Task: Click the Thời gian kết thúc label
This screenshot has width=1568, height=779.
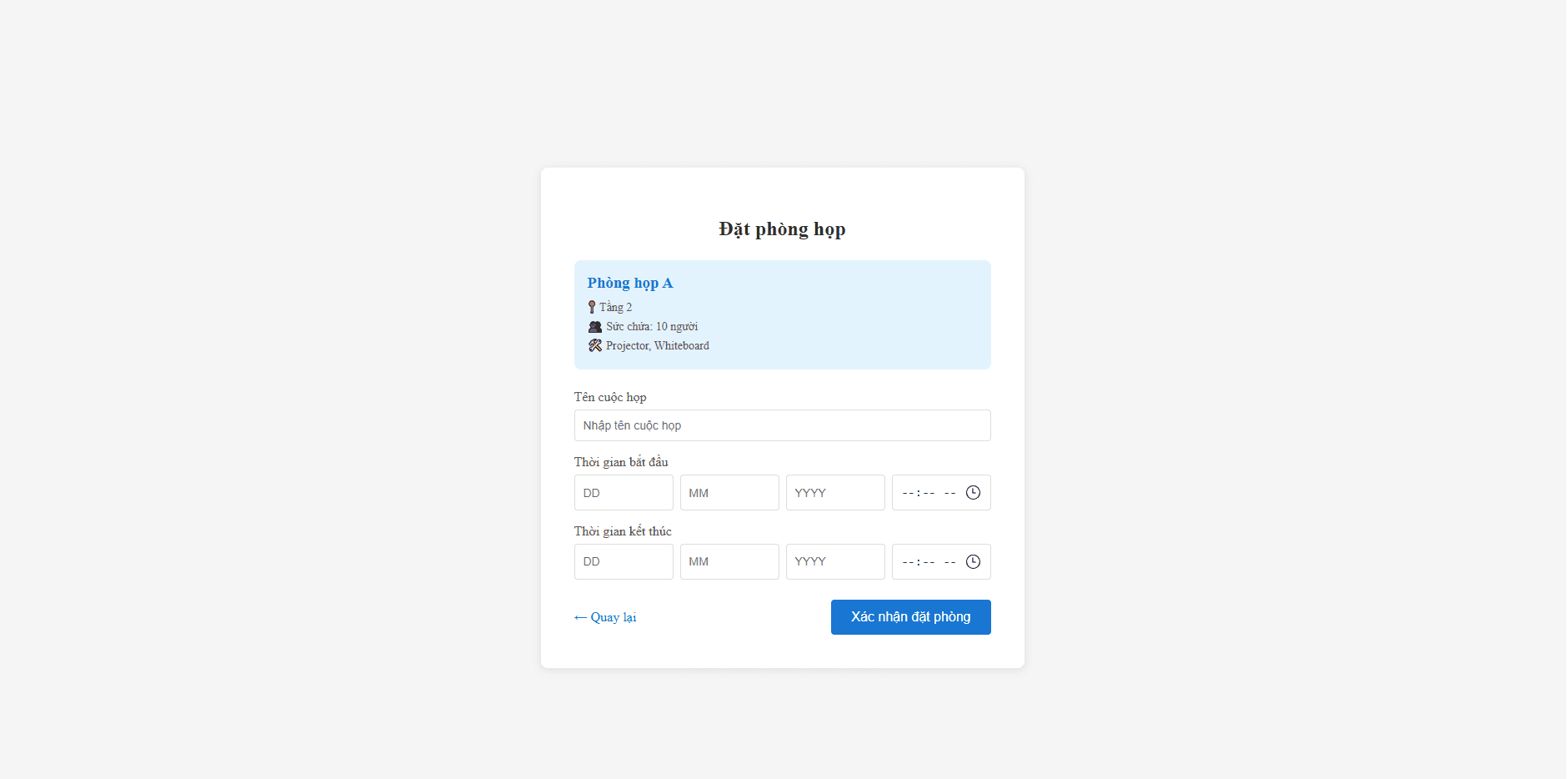Action: tap(623, 531)
